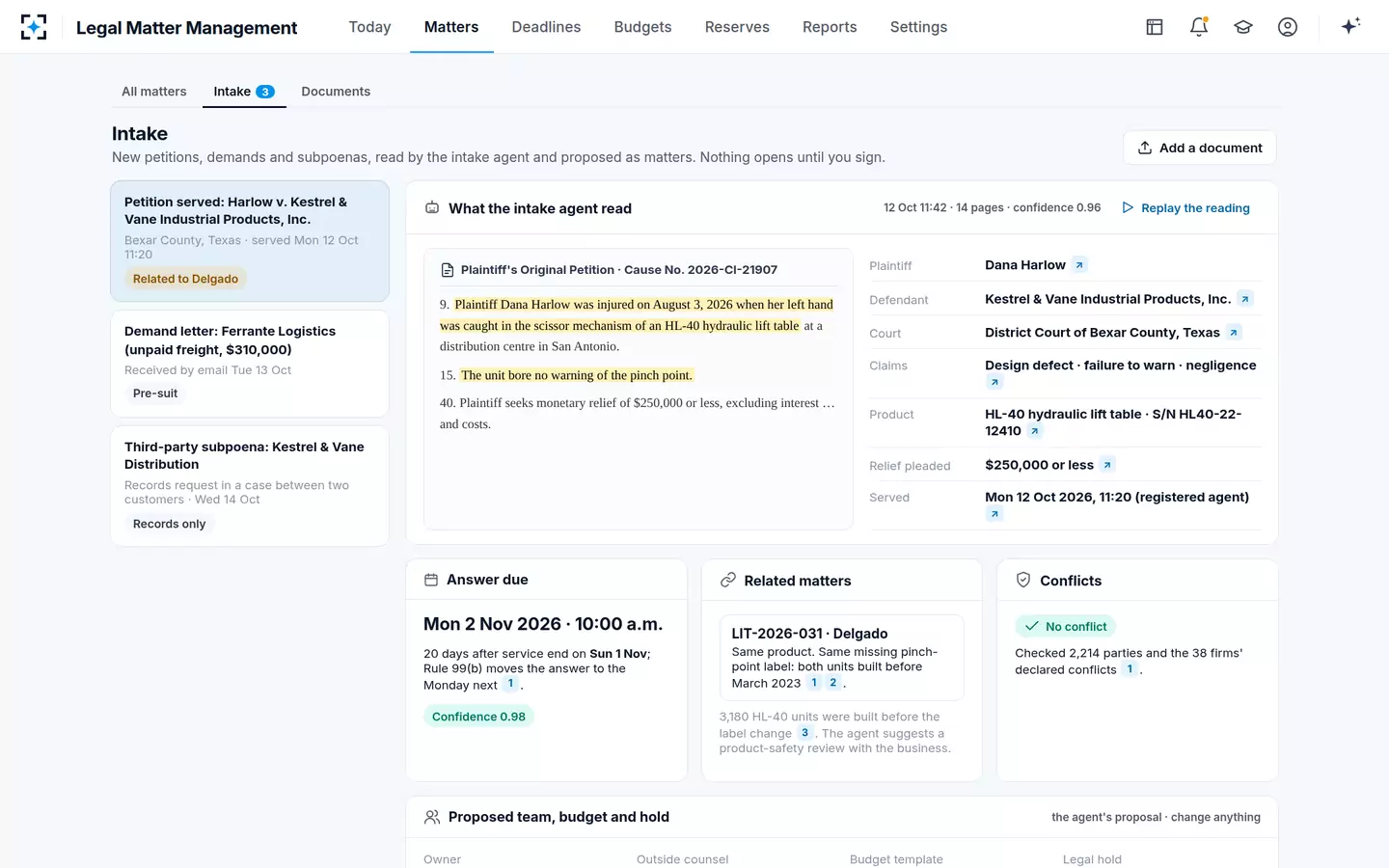Launch the sparkle AI assistant icon
The image size is (1389, 868).
[1350, 26]
